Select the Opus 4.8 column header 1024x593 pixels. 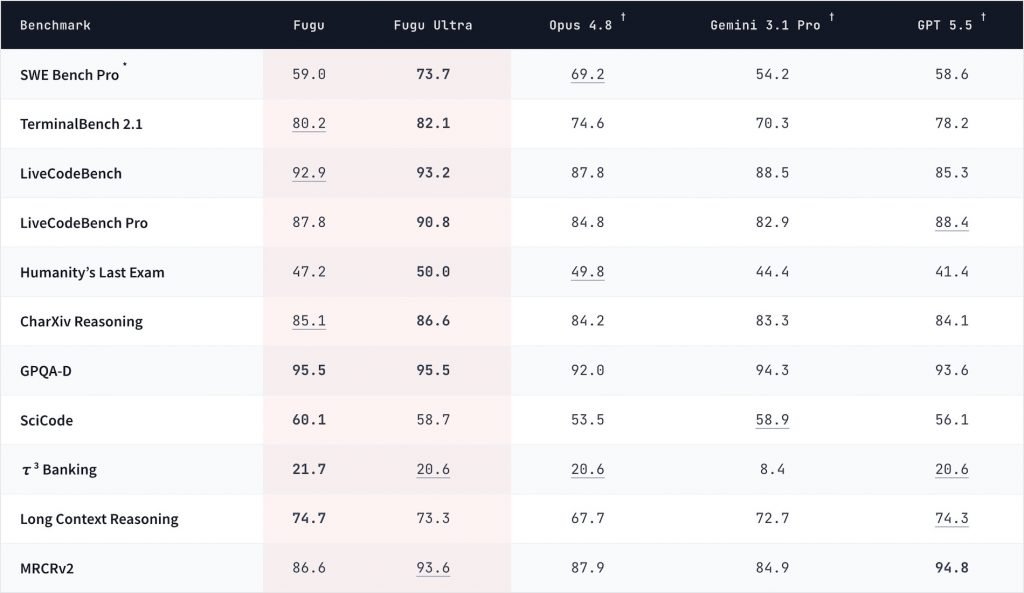(581, 25)
